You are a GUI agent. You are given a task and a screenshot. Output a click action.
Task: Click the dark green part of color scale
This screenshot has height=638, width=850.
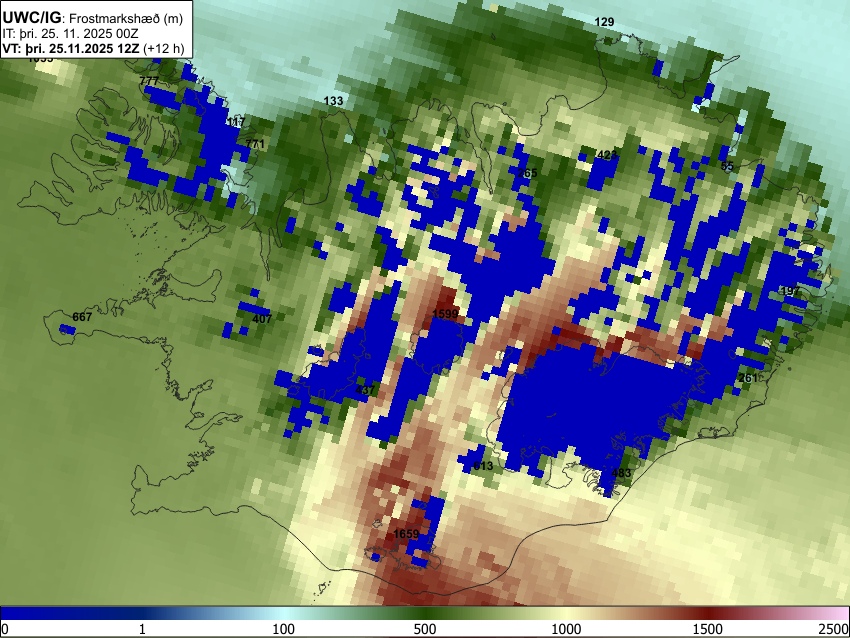pos(425,614)
